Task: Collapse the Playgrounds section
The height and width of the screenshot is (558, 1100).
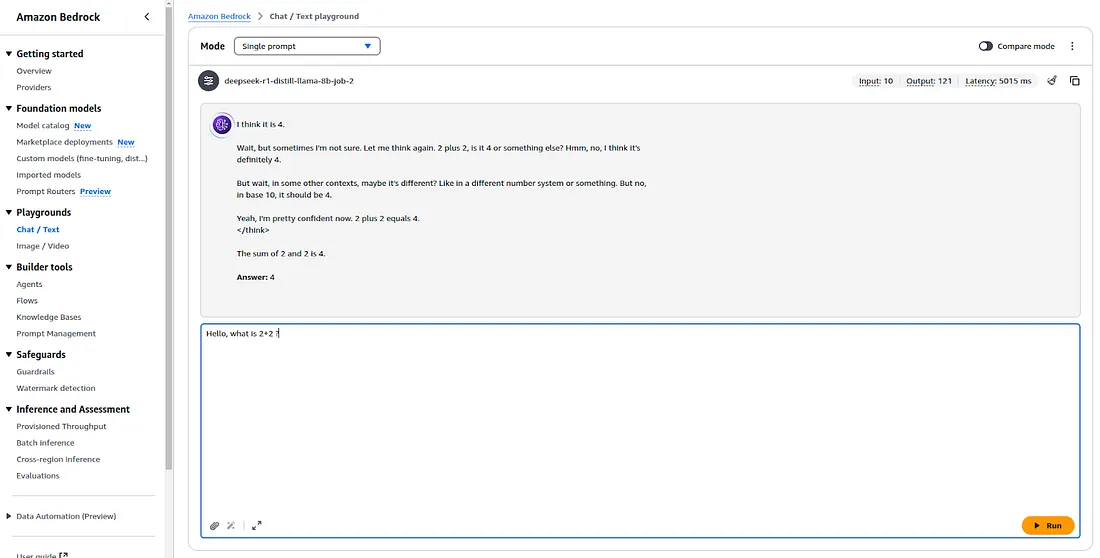Action: pos(9,213)
